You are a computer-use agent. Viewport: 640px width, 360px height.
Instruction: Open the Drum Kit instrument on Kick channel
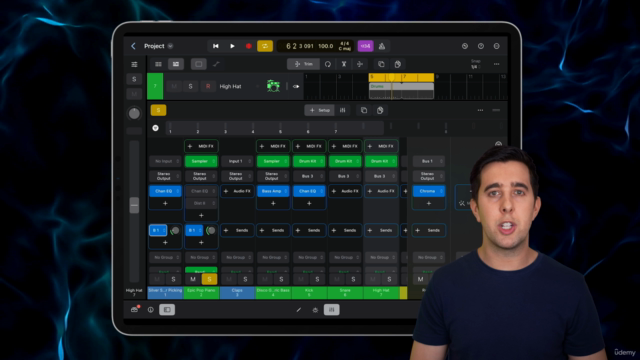click(x=309, y=161)
